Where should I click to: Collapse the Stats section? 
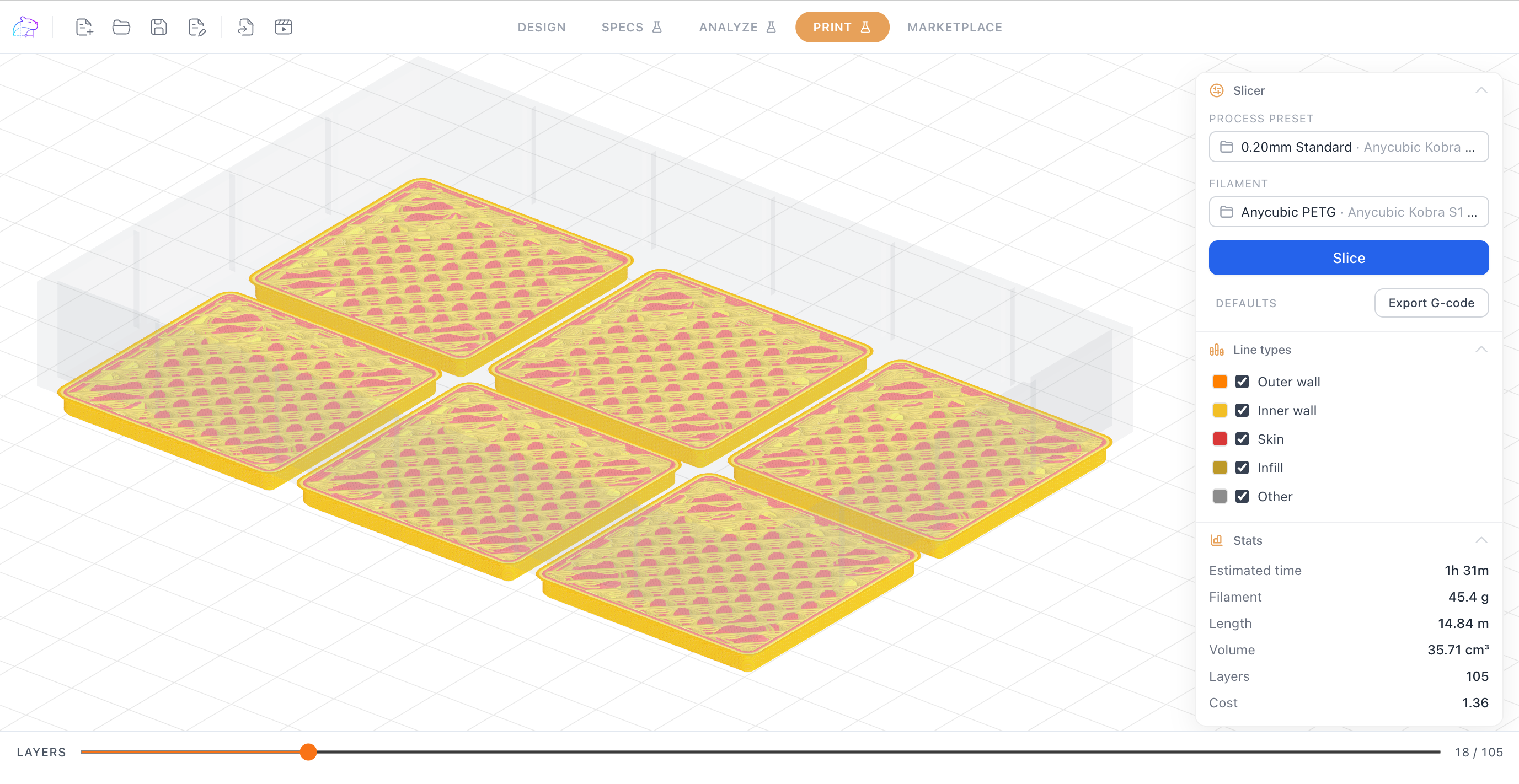click(1481, 540)
